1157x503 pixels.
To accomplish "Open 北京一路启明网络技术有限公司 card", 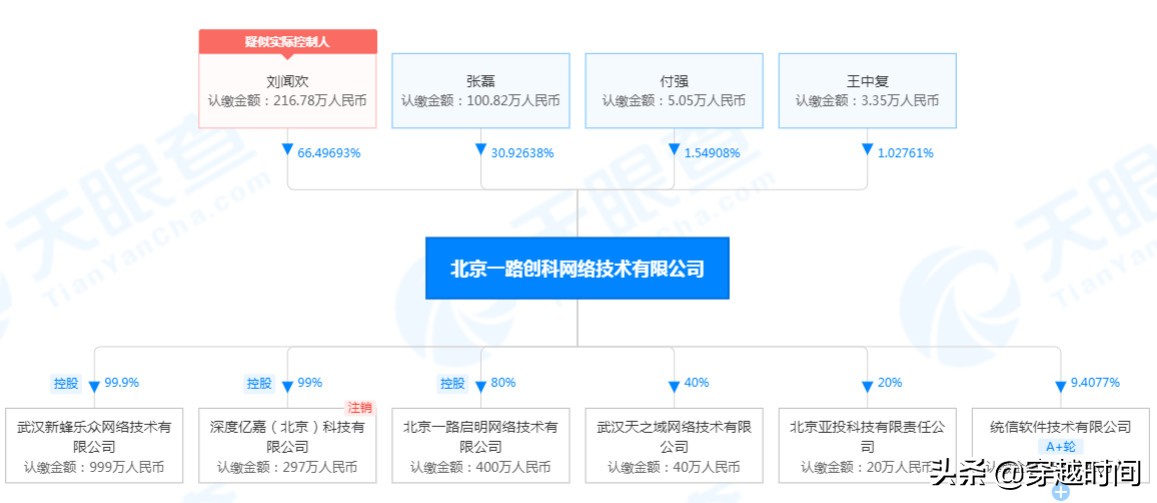I will pos(480,445).
